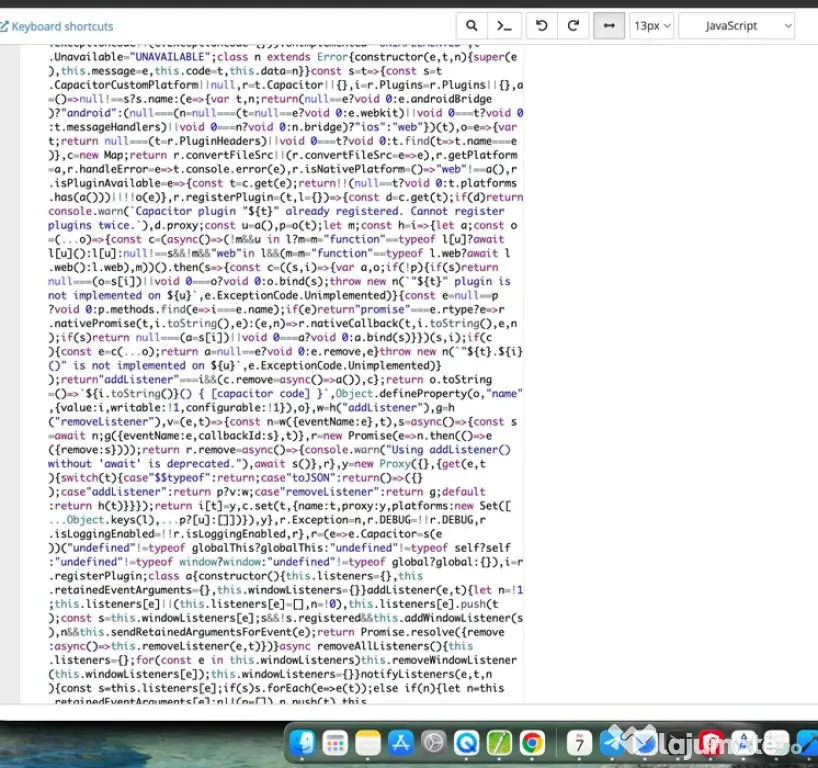Click 'Capacitor plugin' text in the warning string
Screen dimensions: 818x768
pos(186,211)
